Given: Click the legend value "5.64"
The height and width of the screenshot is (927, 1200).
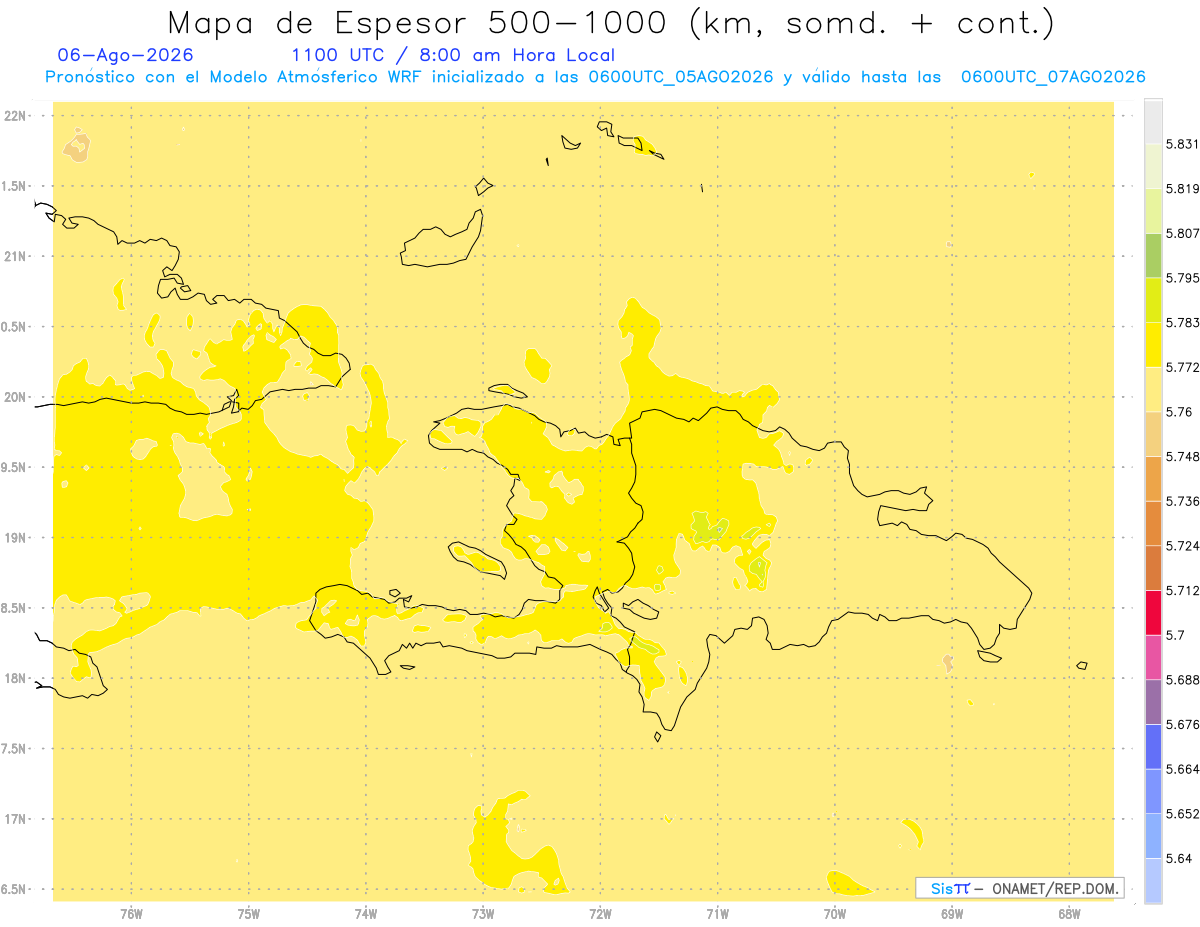Looking at the screenshot, I should (1179, 858).
